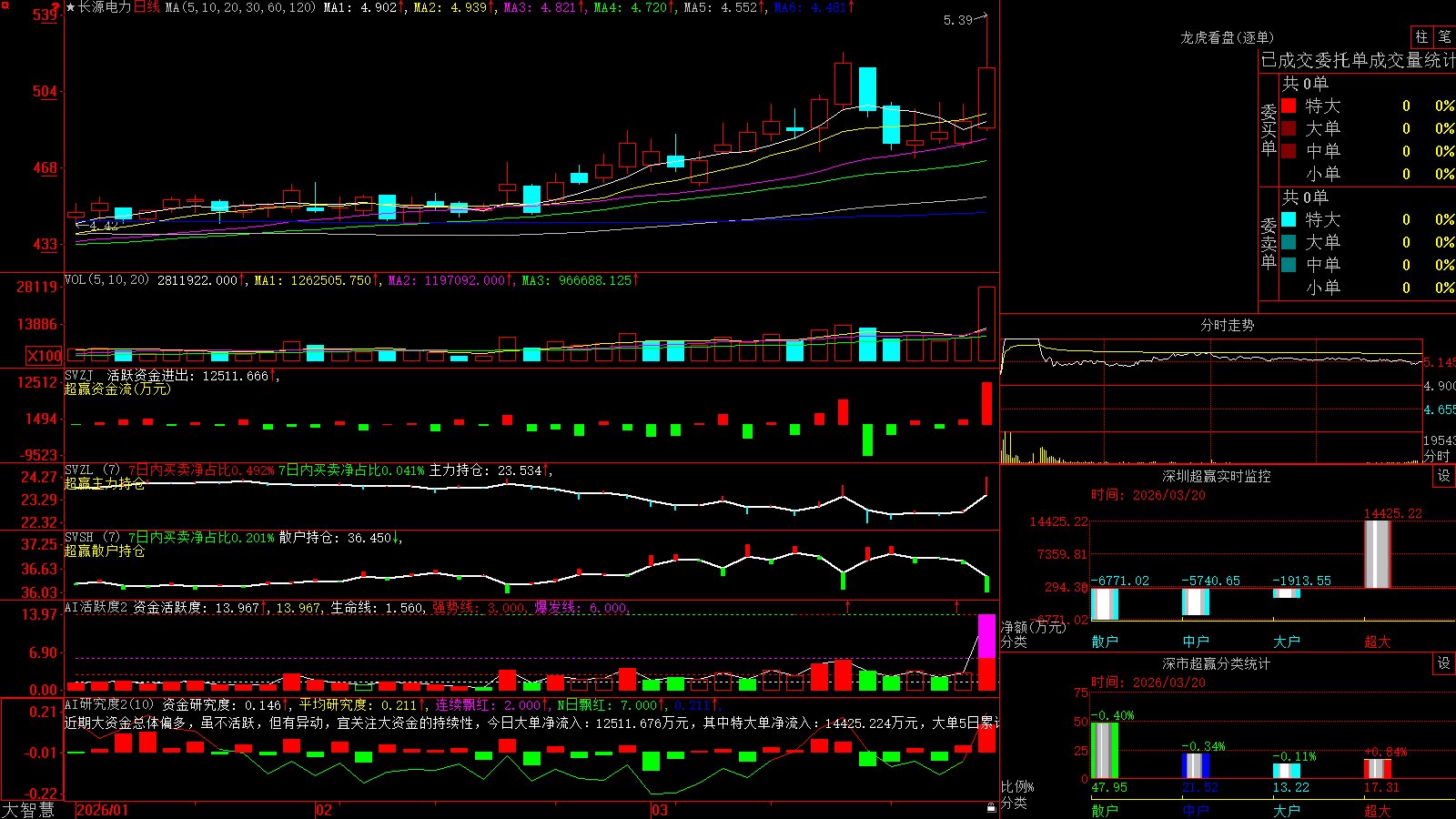Click the 超赢主力持仓 label
This screenshot has height=819, width=1456.
(105, 483)
